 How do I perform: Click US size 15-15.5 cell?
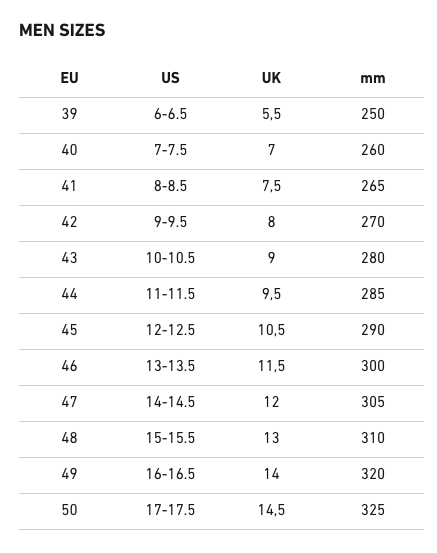click(170, 438)
